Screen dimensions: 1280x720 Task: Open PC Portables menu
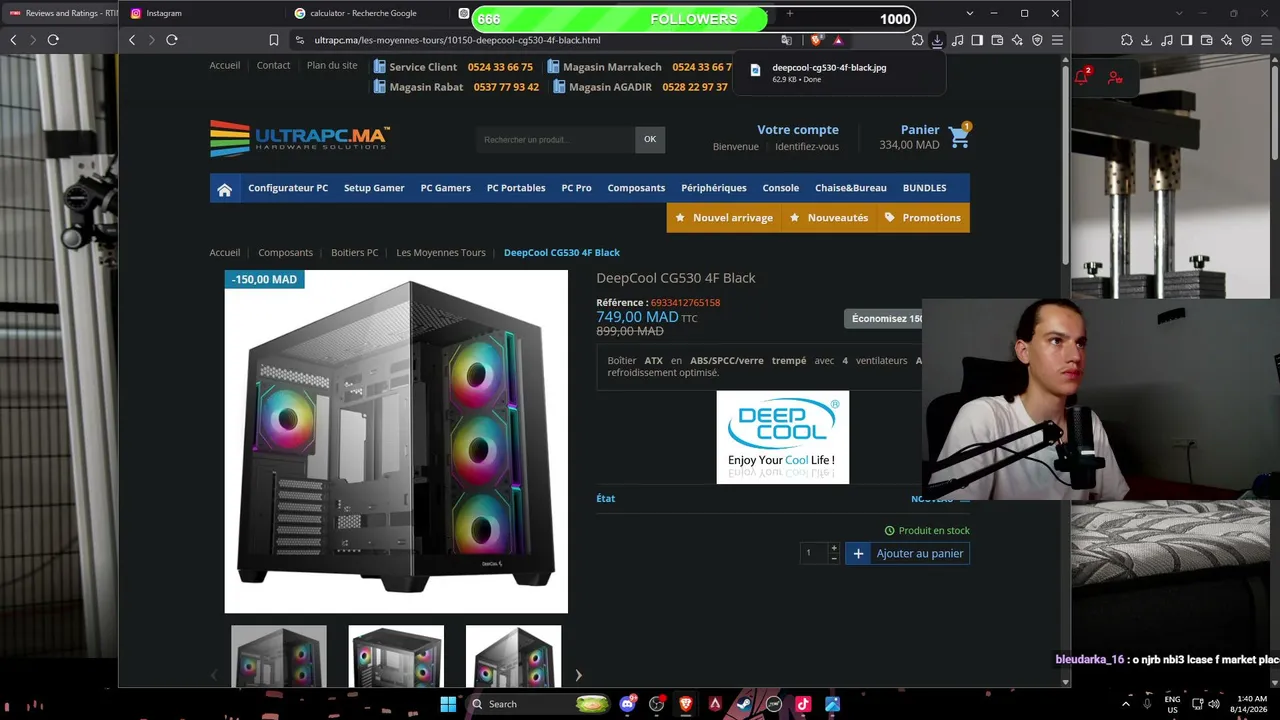click(516, 188)
